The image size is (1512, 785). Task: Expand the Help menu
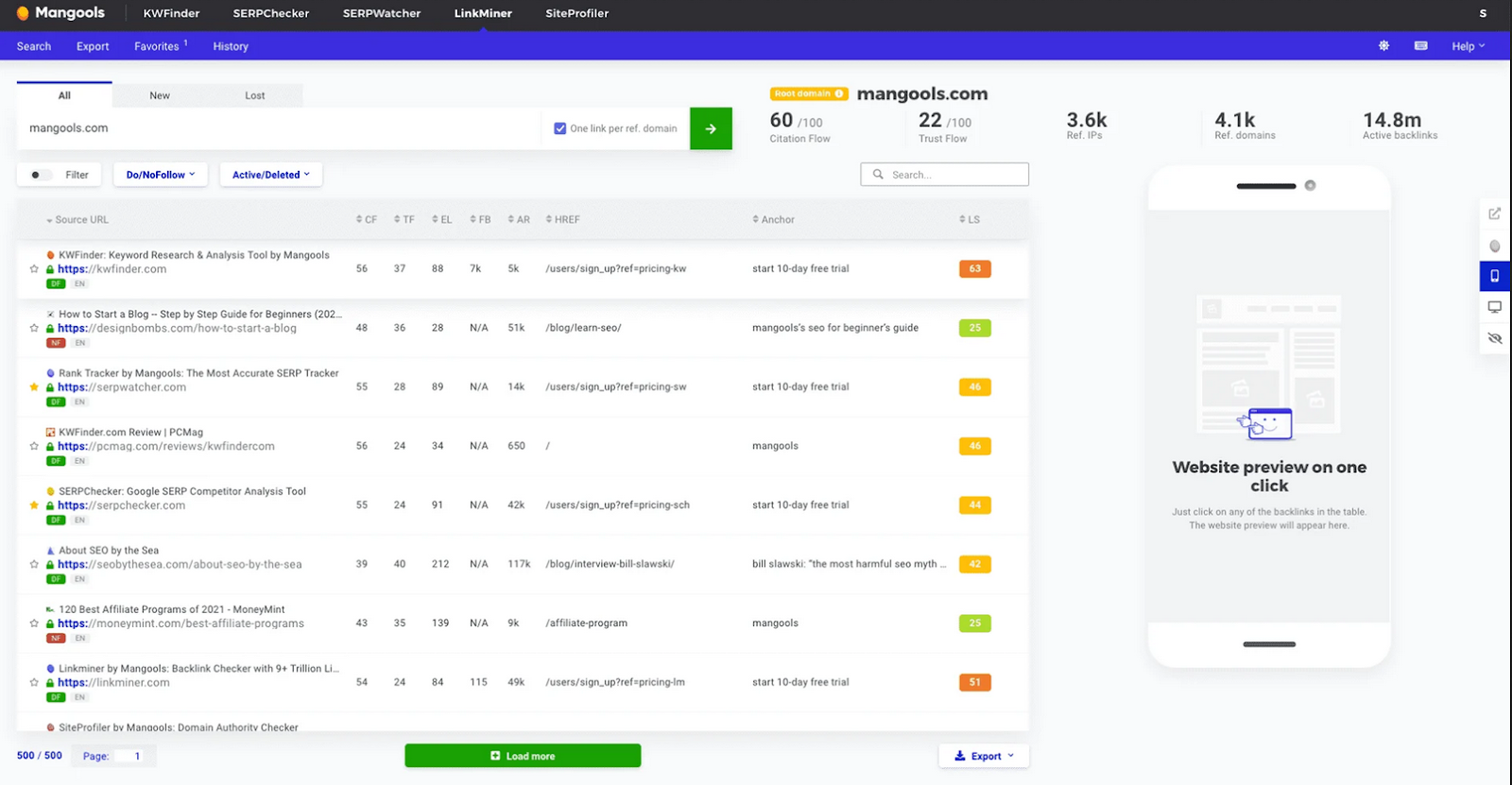[1469, 46]
